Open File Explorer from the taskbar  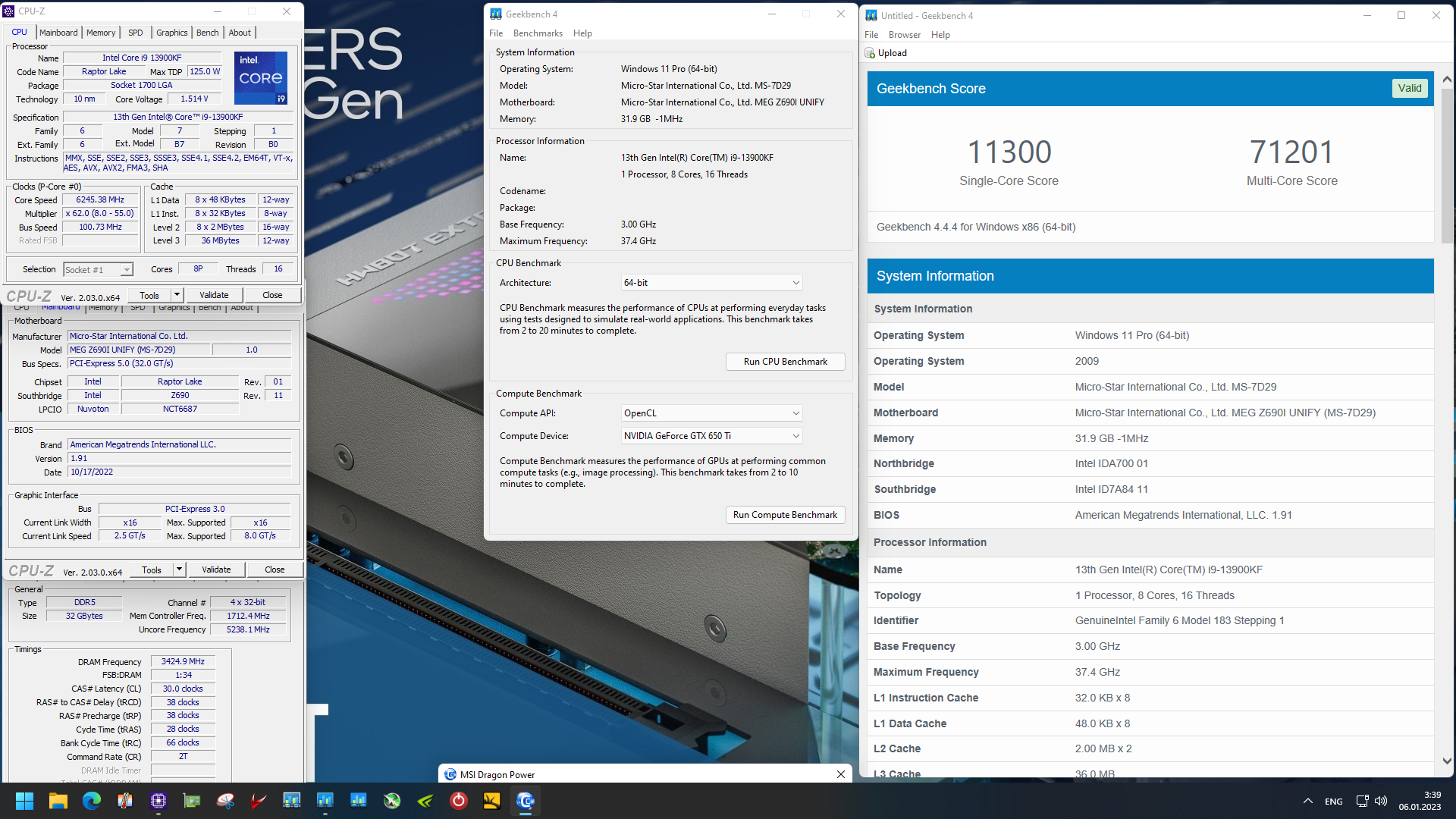click(58, 801)
